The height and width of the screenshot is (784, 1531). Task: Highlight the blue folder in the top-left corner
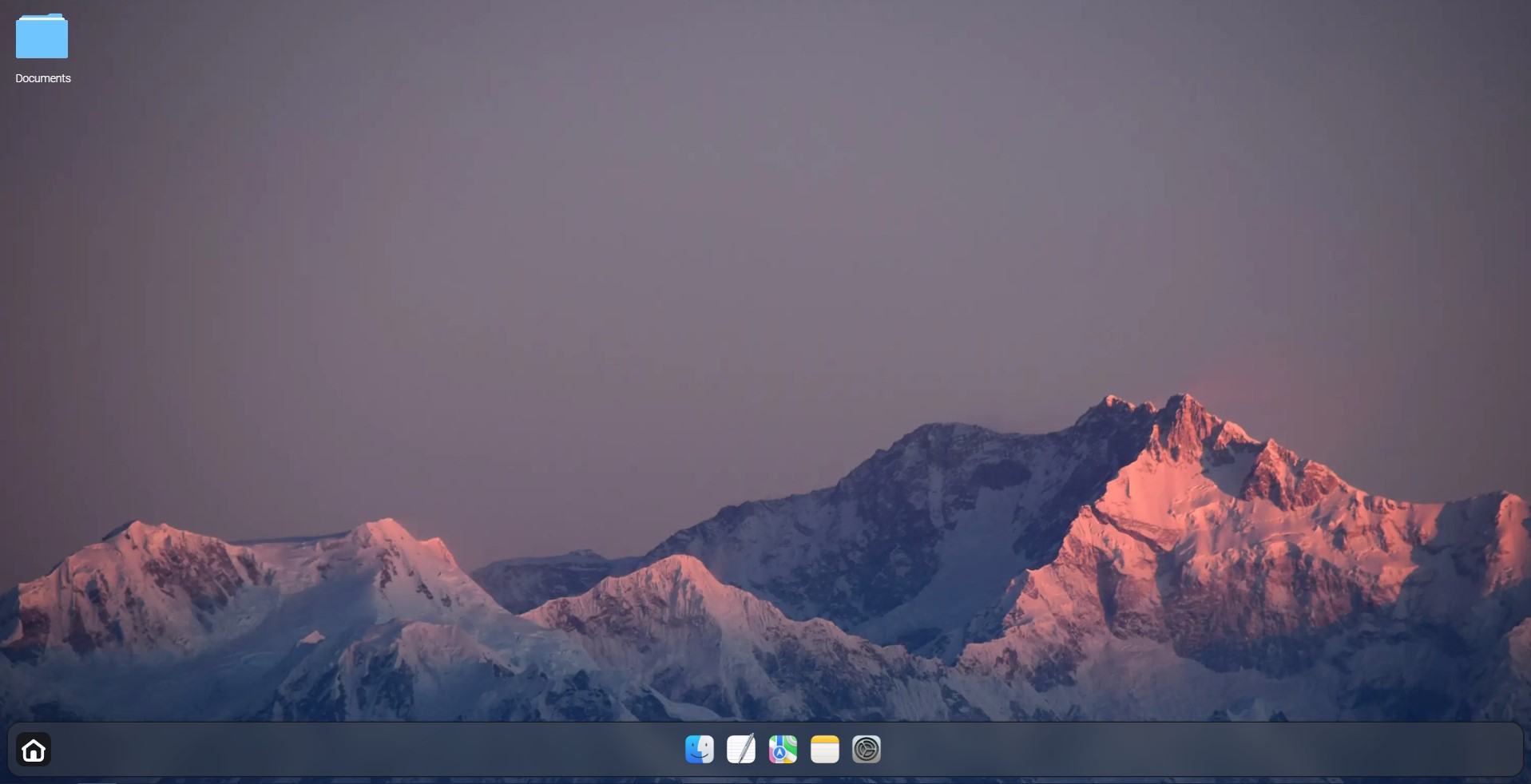(x=42, y=37)
